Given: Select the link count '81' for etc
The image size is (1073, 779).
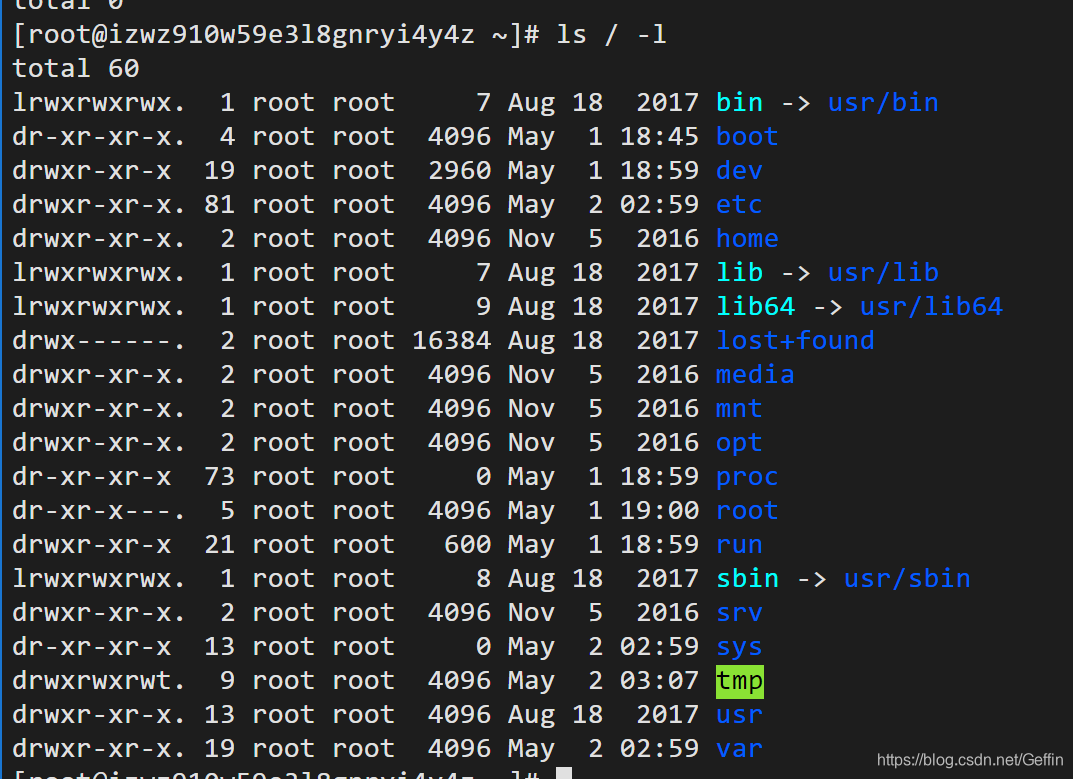Looking at the screenshot, I should 220,204.
